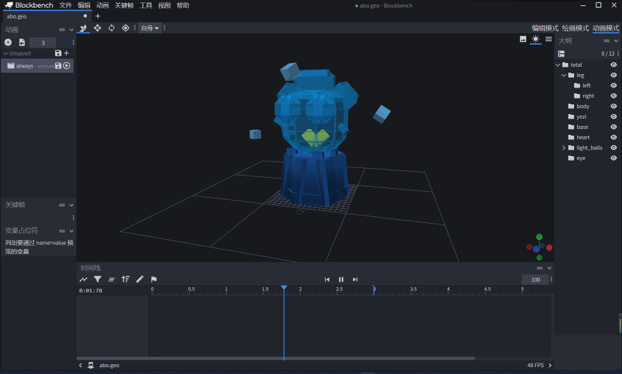Click the load animation file icon
This screenshot has height=374, width=622.
tap(22, 42)
